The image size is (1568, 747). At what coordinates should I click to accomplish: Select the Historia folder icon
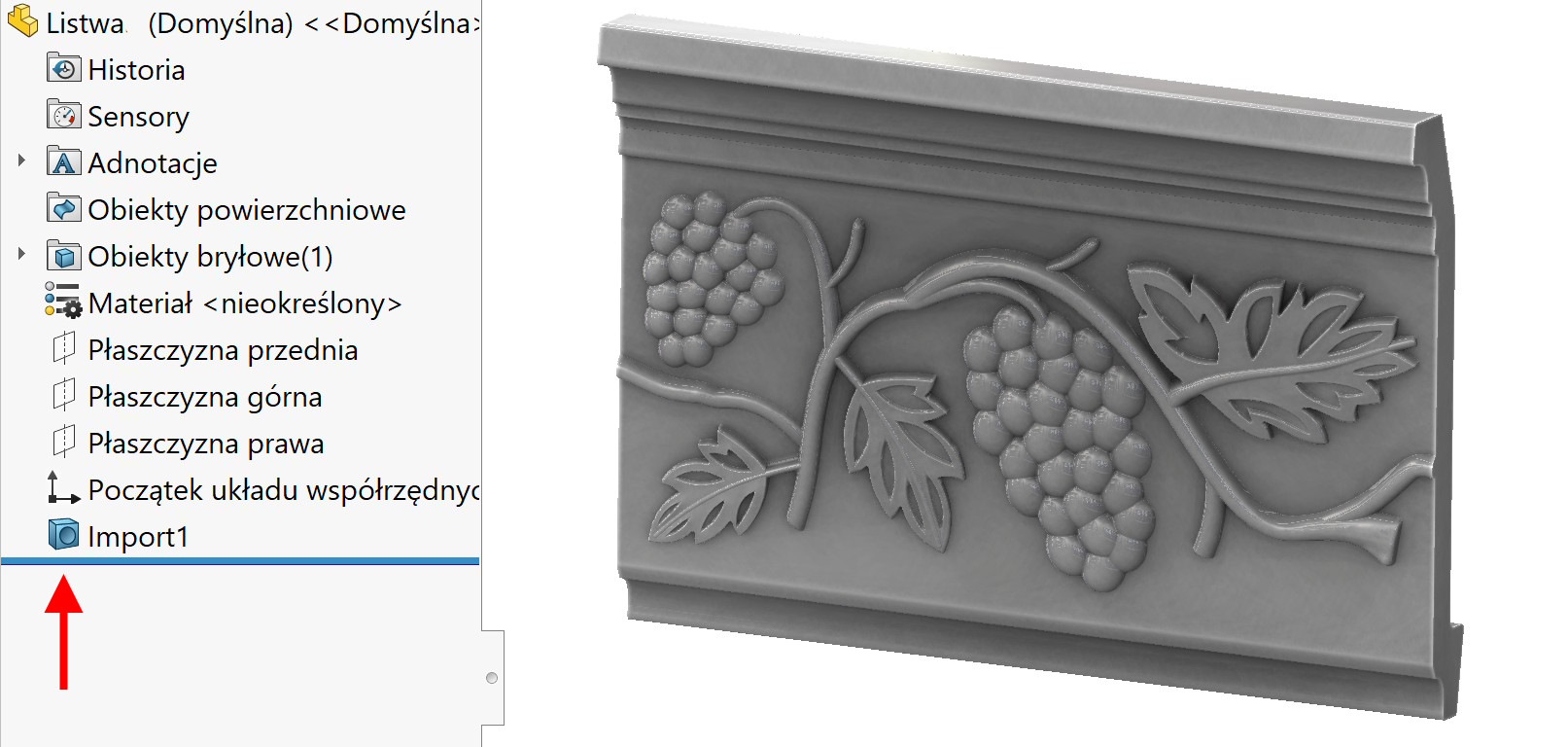tap(64, 69)
